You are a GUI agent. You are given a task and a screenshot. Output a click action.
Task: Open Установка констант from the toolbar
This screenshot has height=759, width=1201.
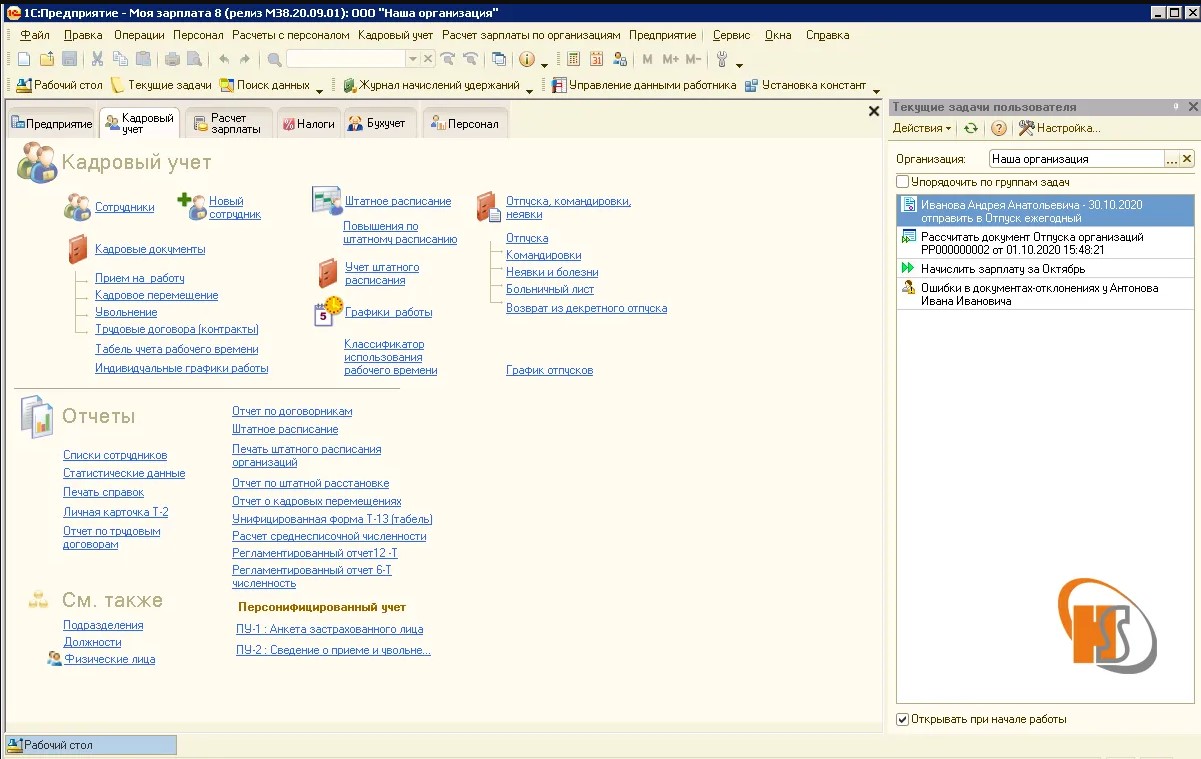point(805,85)
